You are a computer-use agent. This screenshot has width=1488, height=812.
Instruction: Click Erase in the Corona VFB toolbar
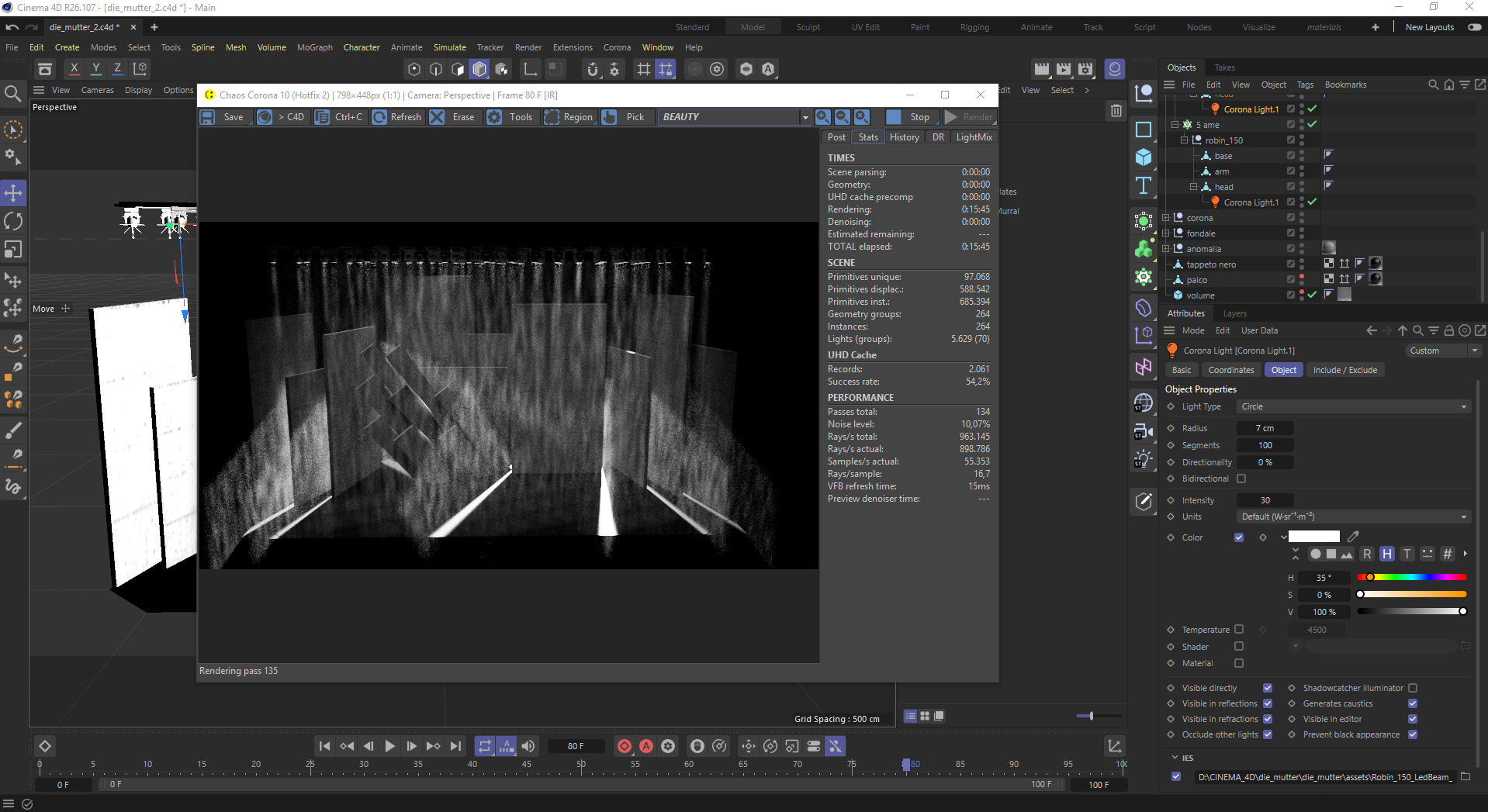453,117
